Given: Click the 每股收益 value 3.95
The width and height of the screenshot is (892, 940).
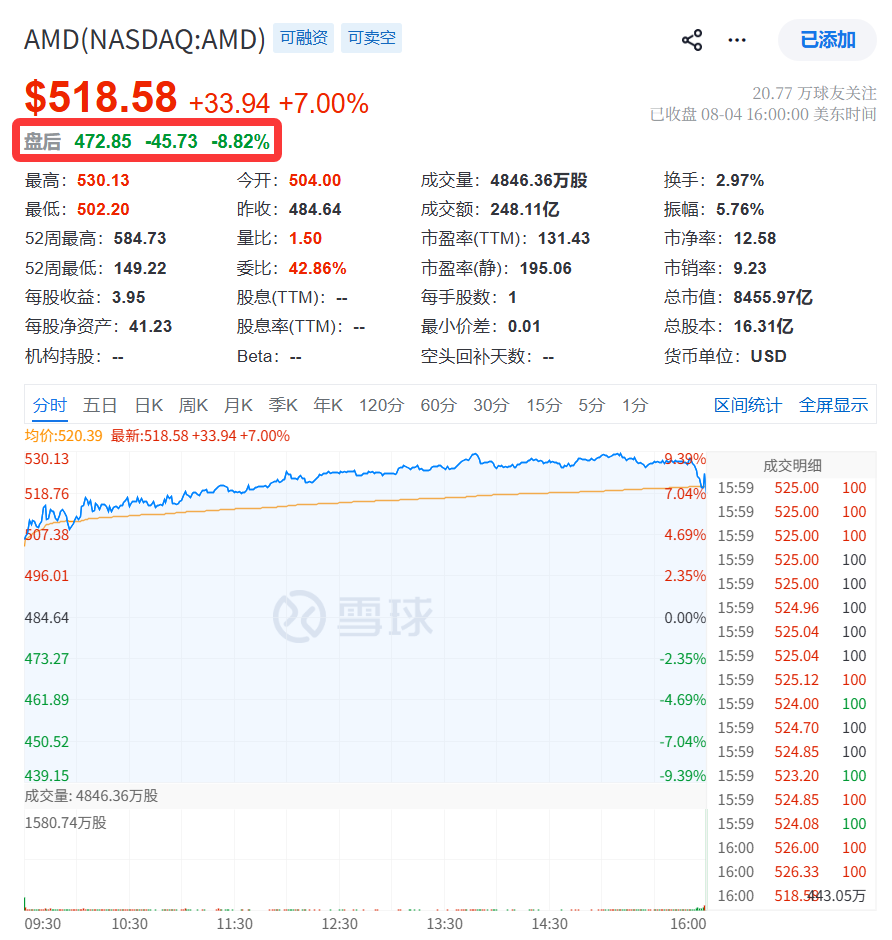Looking at the screenshot, I should pos(128,297).
